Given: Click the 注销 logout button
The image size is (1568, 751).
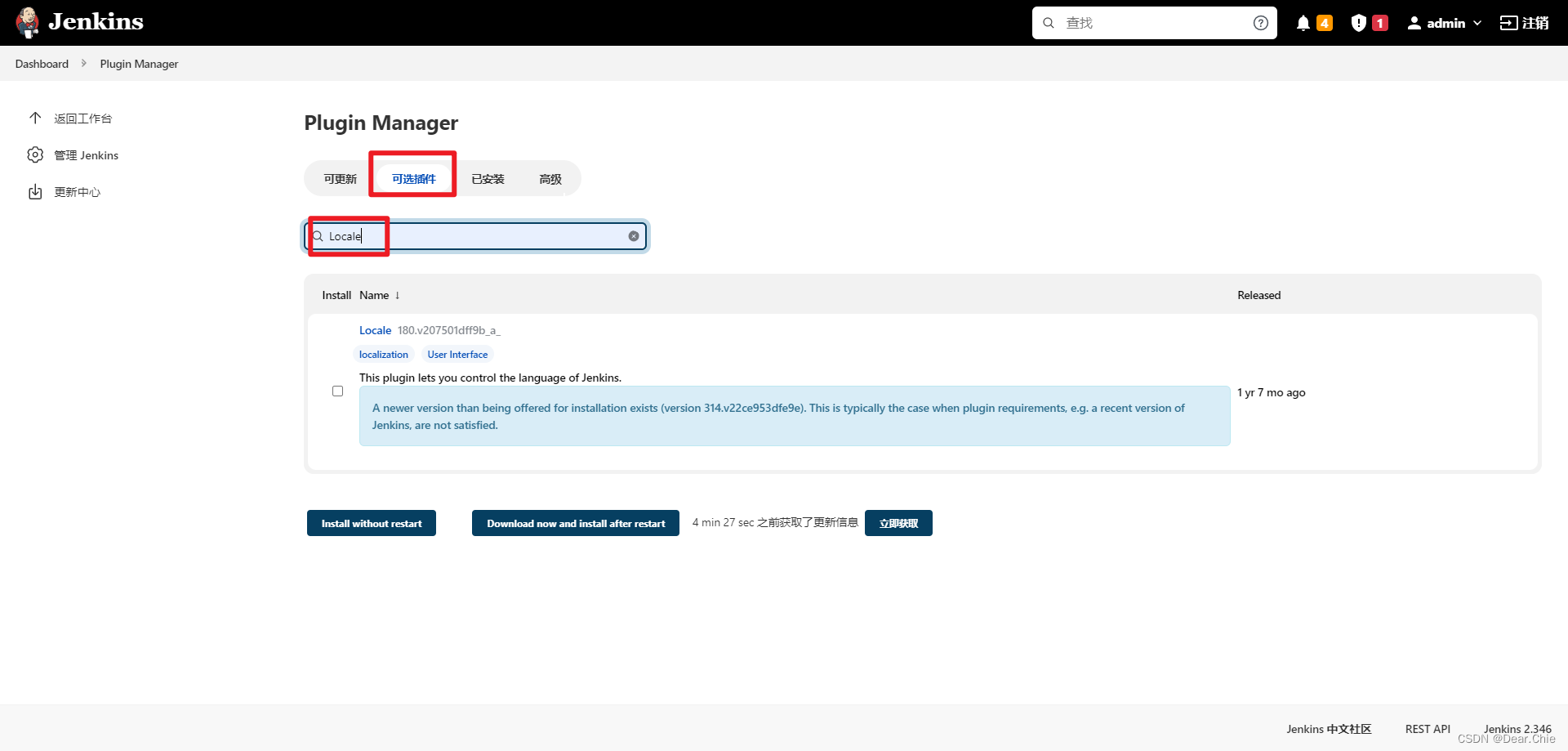Looking at the screenshot, I should coord(1524,23).
